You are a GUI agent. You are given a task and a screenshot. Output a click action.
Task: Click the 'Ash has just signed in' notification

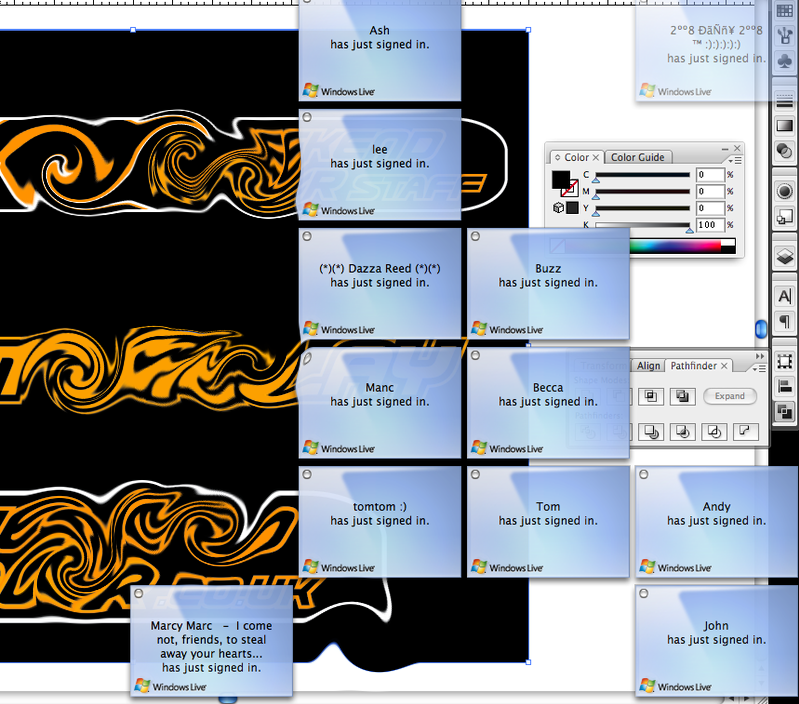[x=380, y=45]
